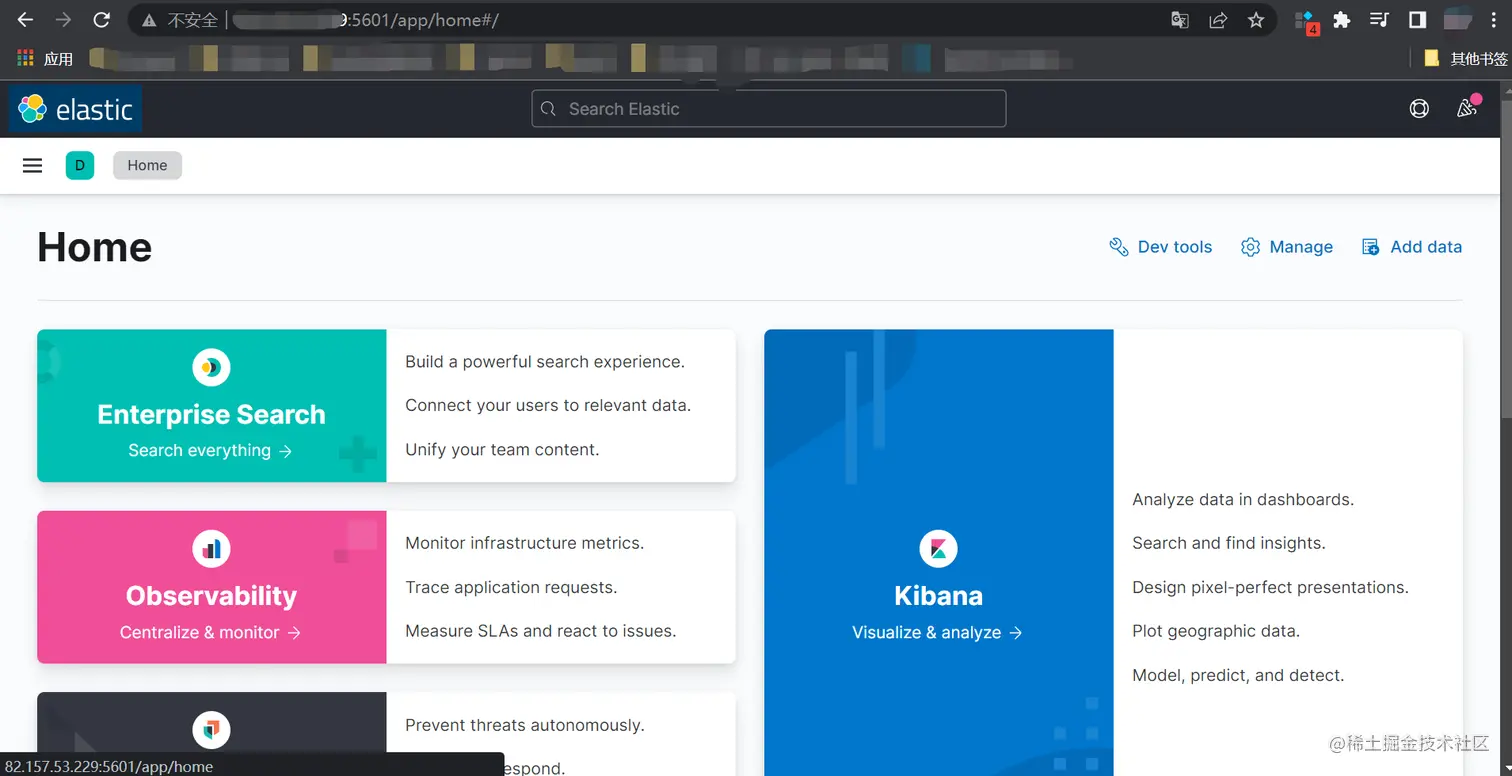Open Observability card title

[x=211, y=596]
